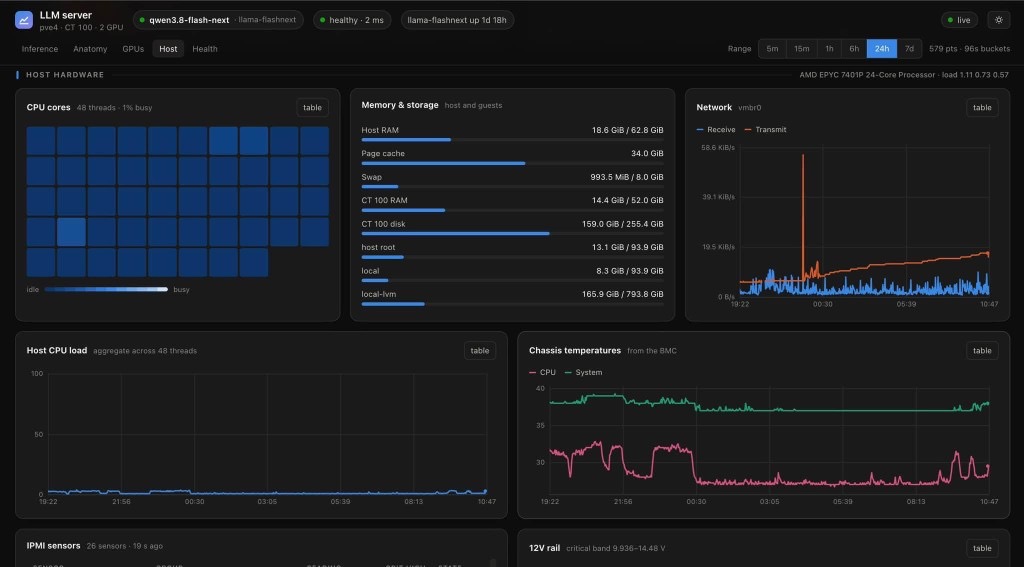Set range to 5m
The image size is (1024, 567).
[772, 49]
